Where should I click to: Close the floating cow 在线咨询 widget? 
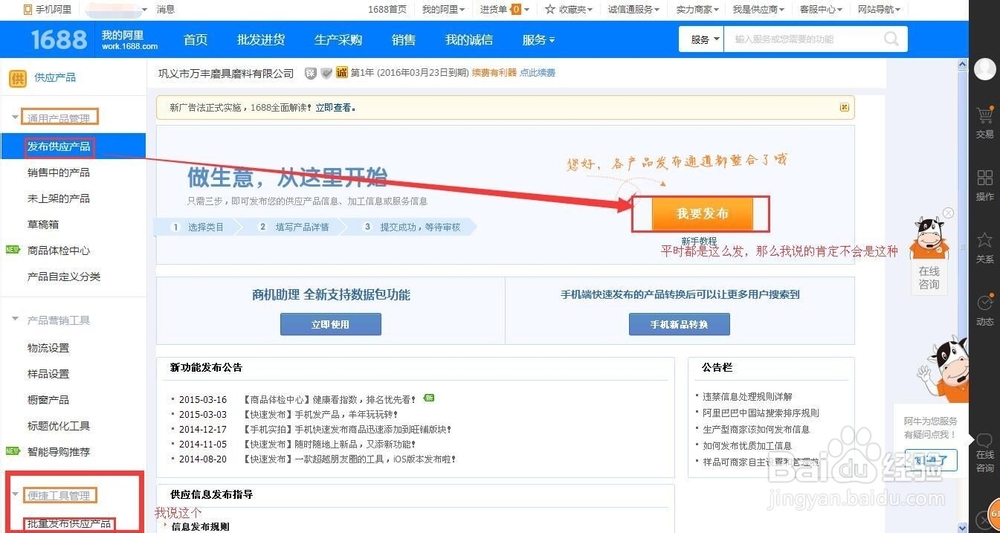948,213
